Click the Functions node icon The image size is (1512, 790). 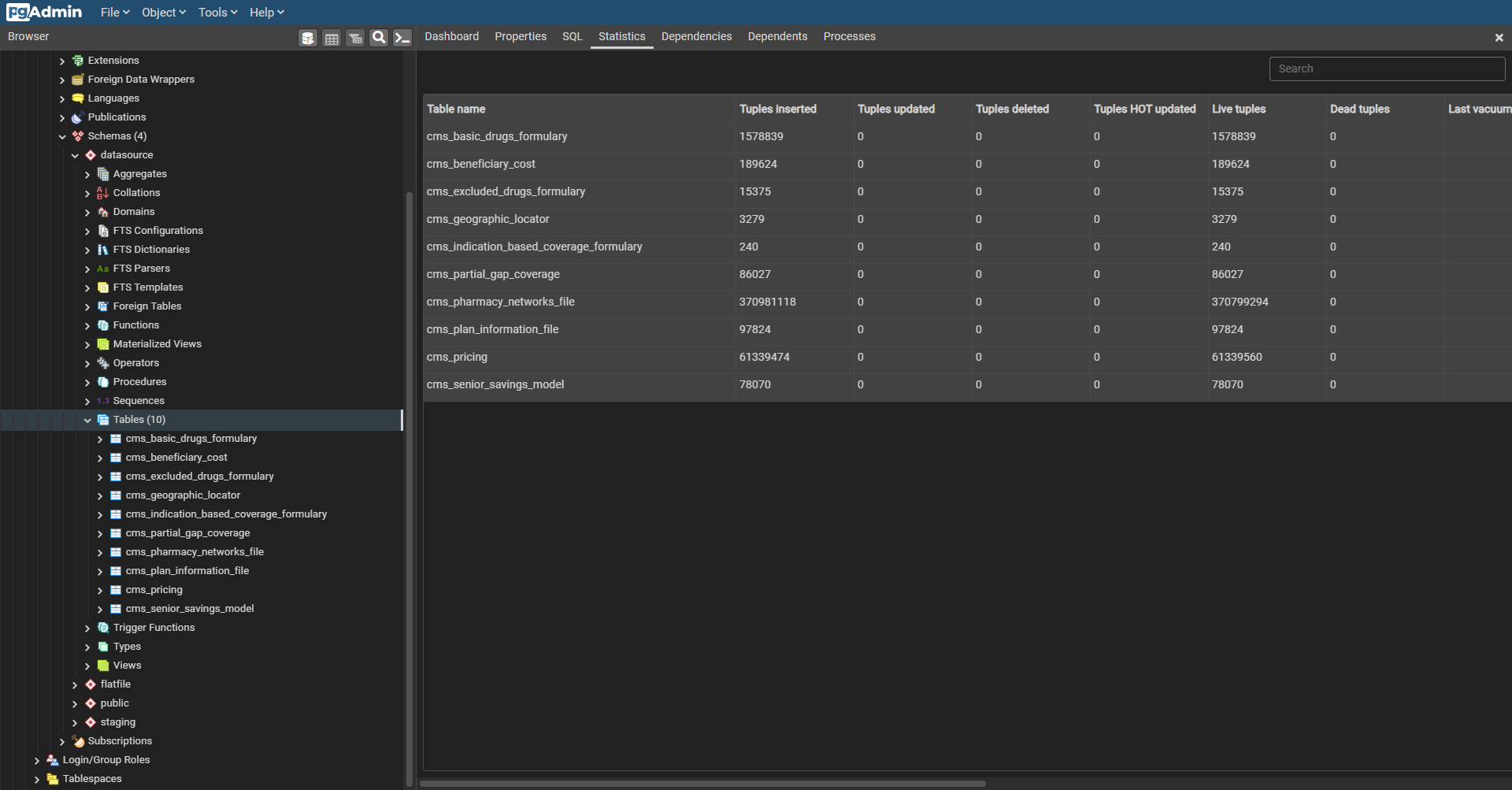(x=103, y=325)
